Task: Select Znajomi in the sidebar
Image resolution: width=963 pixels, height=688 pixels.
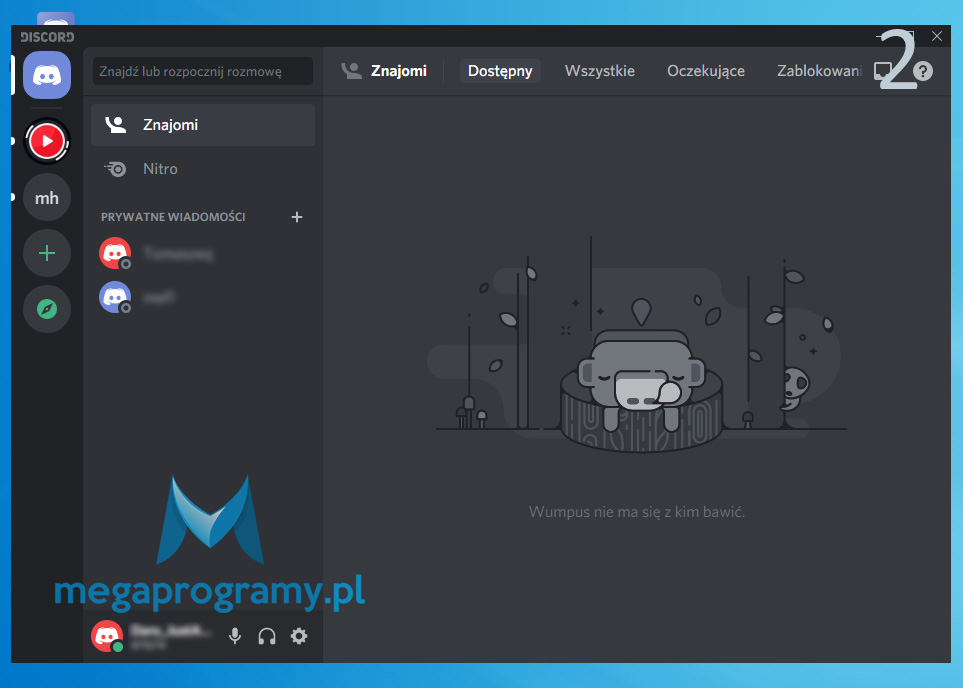Action: [x=203, y=125]
